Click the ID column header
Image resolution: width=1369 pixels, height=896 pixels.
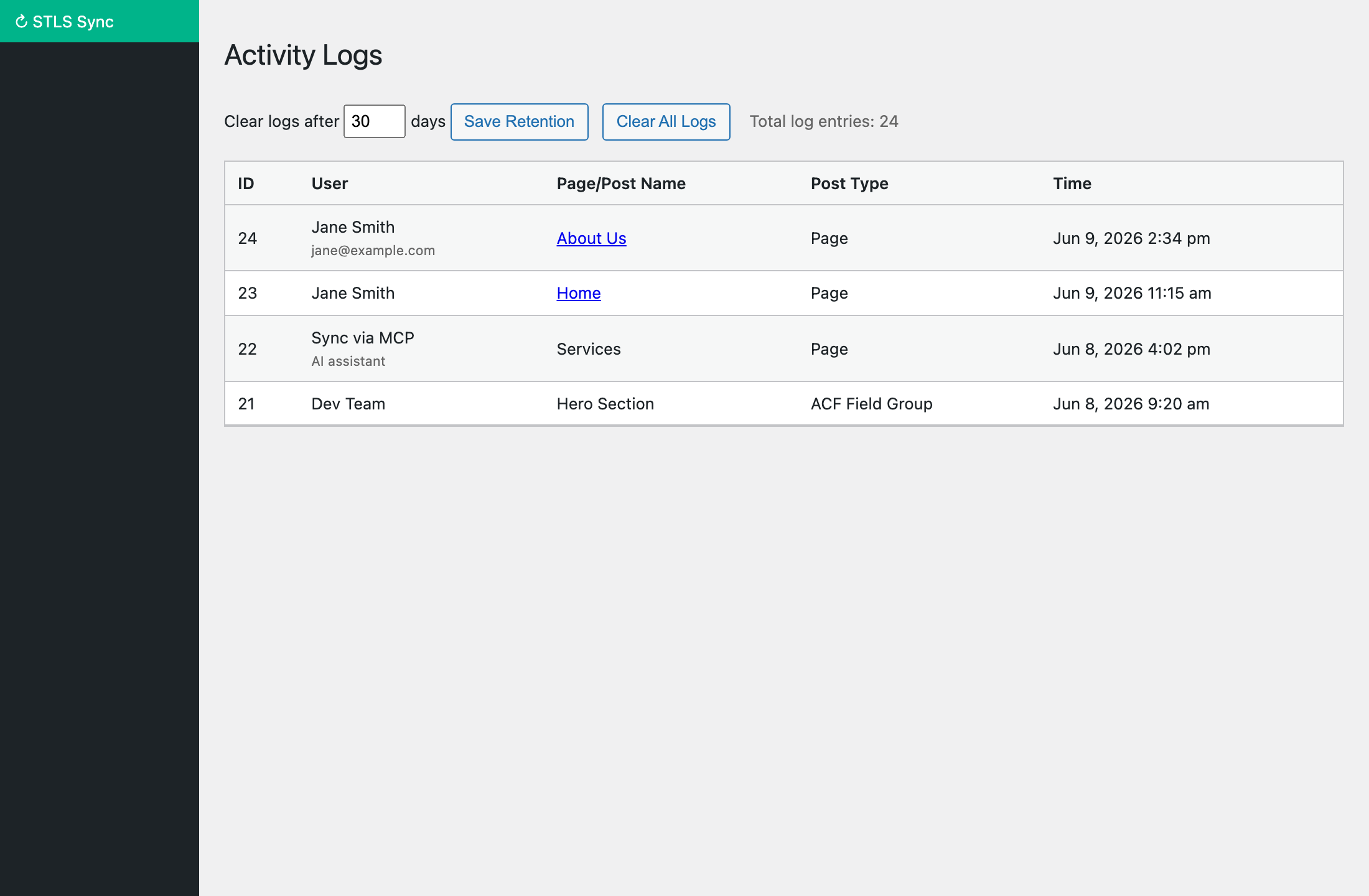coord(246,184)
